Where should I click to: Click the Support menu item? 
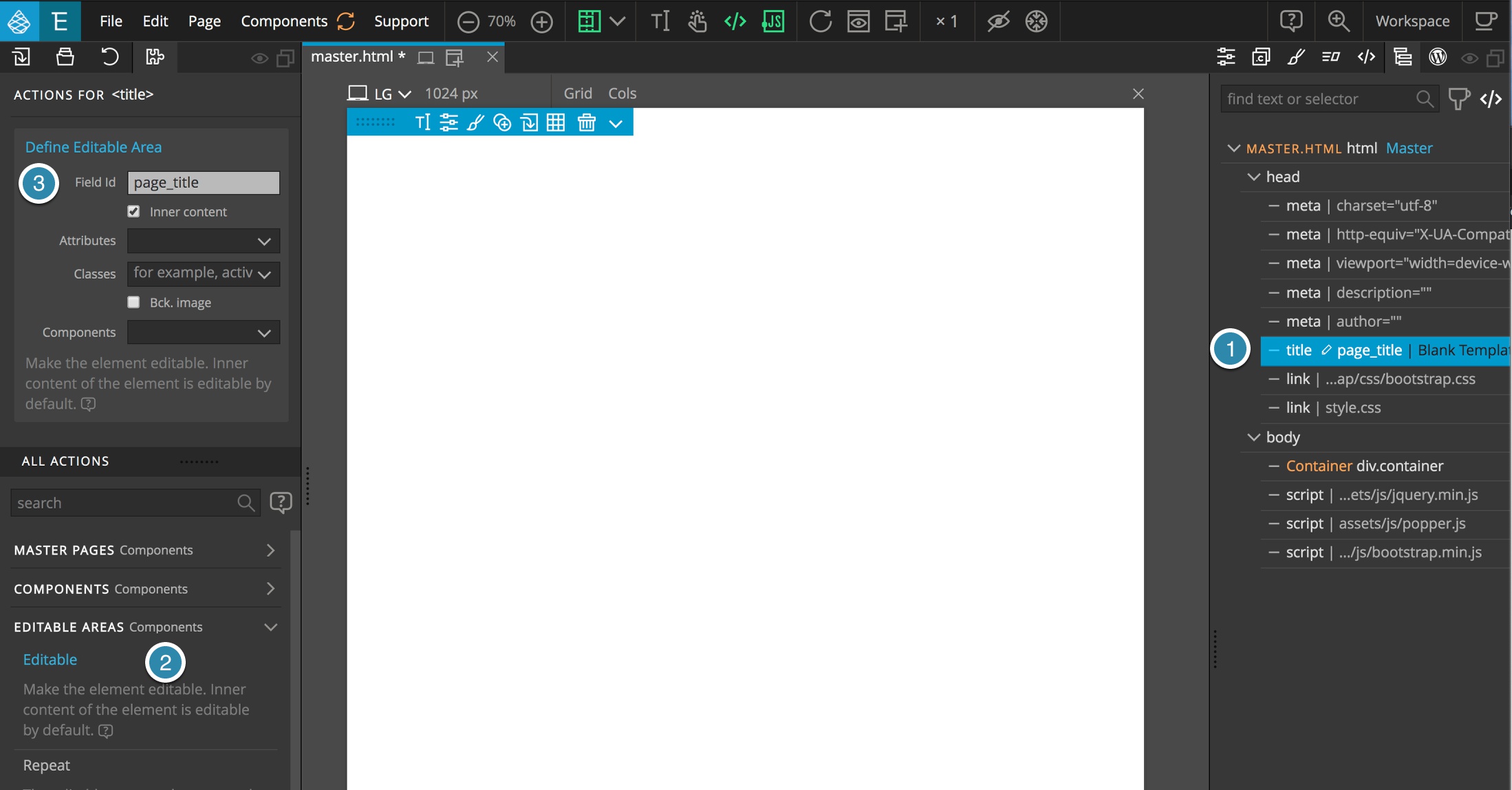[x=401, y=20]
